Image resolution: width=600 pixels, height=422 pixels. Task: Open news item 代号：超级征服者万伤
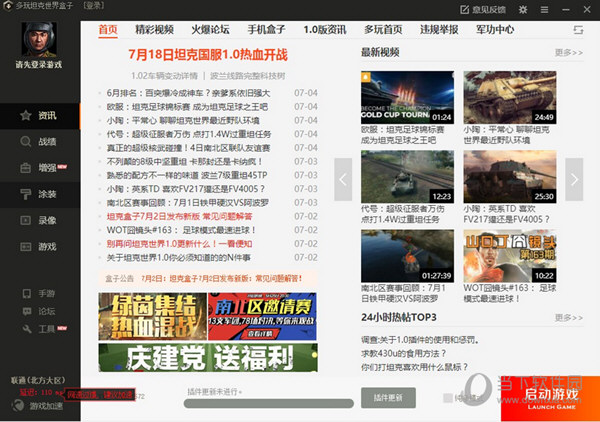pos(189,134)
